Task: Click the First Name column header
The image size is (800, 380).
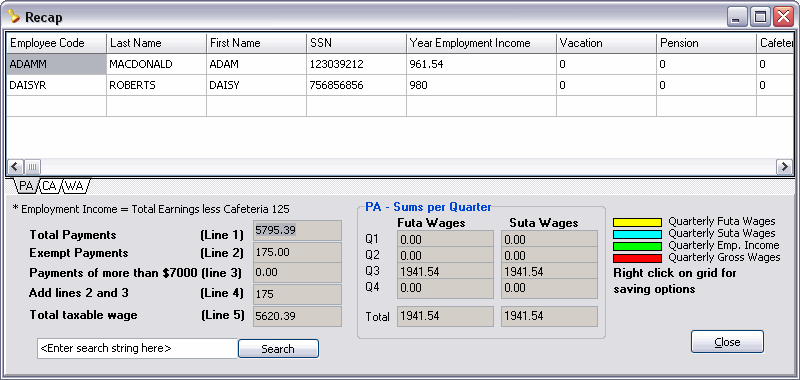Action: point(257,43)
